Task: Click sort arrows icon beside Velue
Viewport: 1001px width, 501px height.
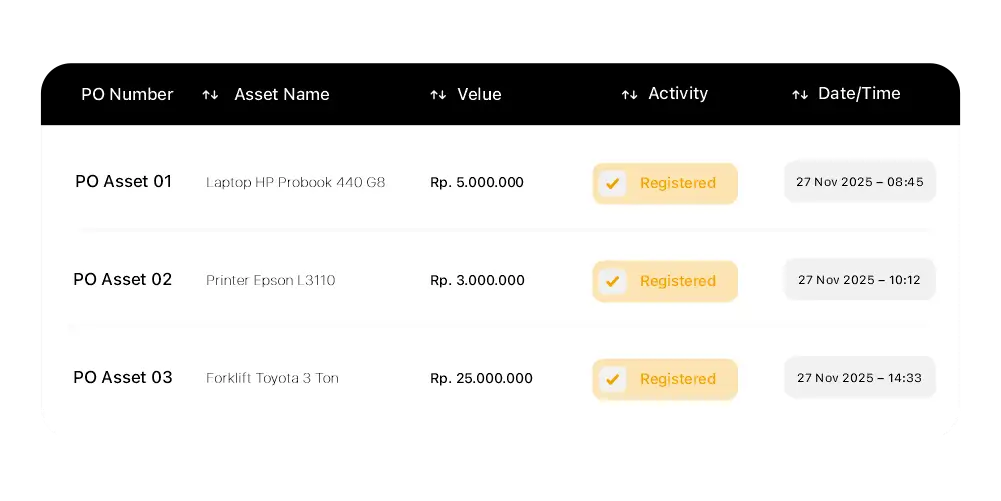Action: 438,95
